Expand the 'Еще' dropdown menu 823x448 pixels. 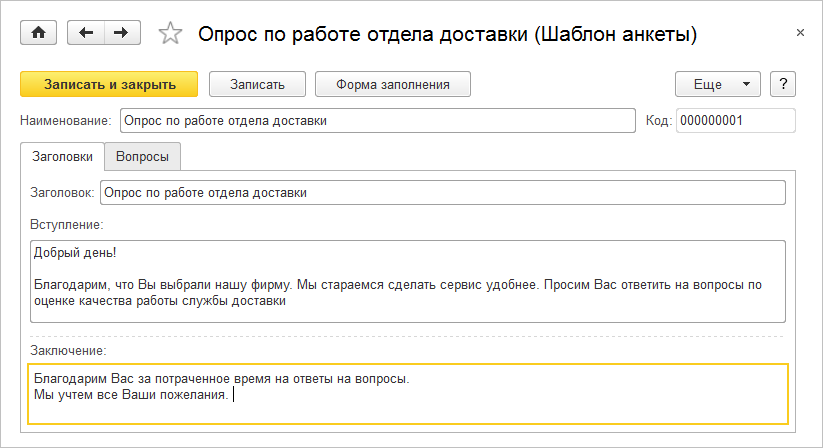(718, 84)
